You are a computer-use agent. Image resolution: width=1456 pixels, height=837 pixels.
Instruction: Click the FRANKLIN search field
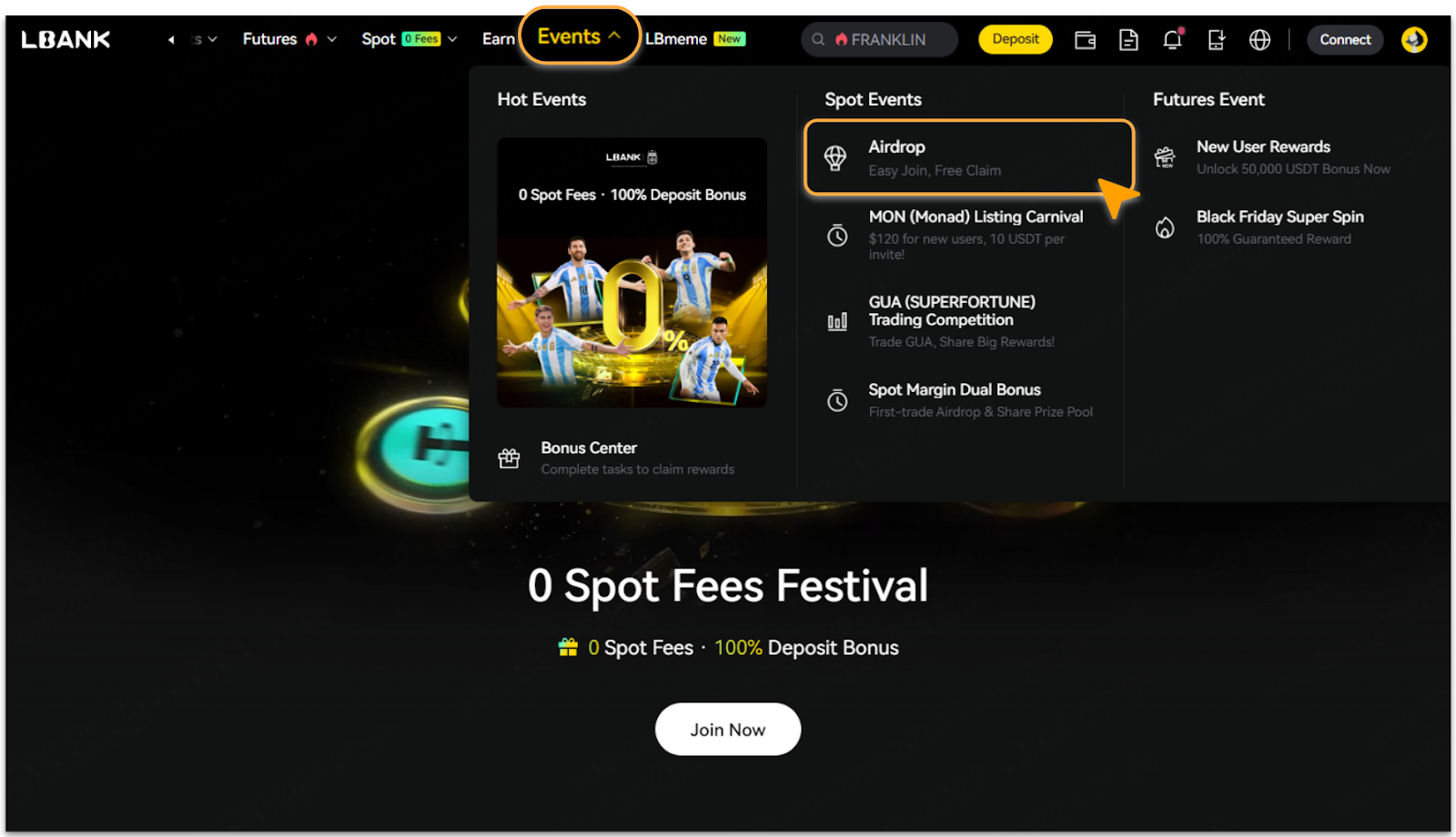tap(879, 40)
